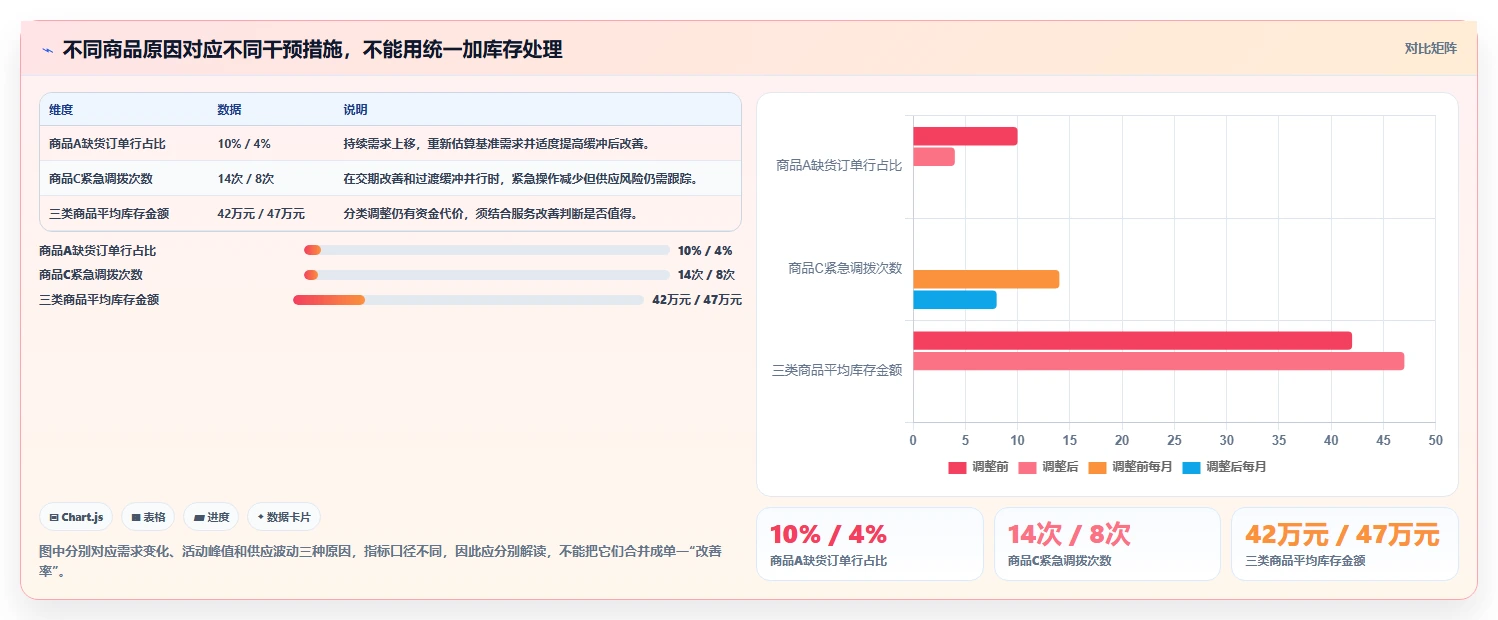1498x620 pixels.
Task: Click the 调整后 bar for 三类商品平均库存金额
Action: pos(1158,361)
